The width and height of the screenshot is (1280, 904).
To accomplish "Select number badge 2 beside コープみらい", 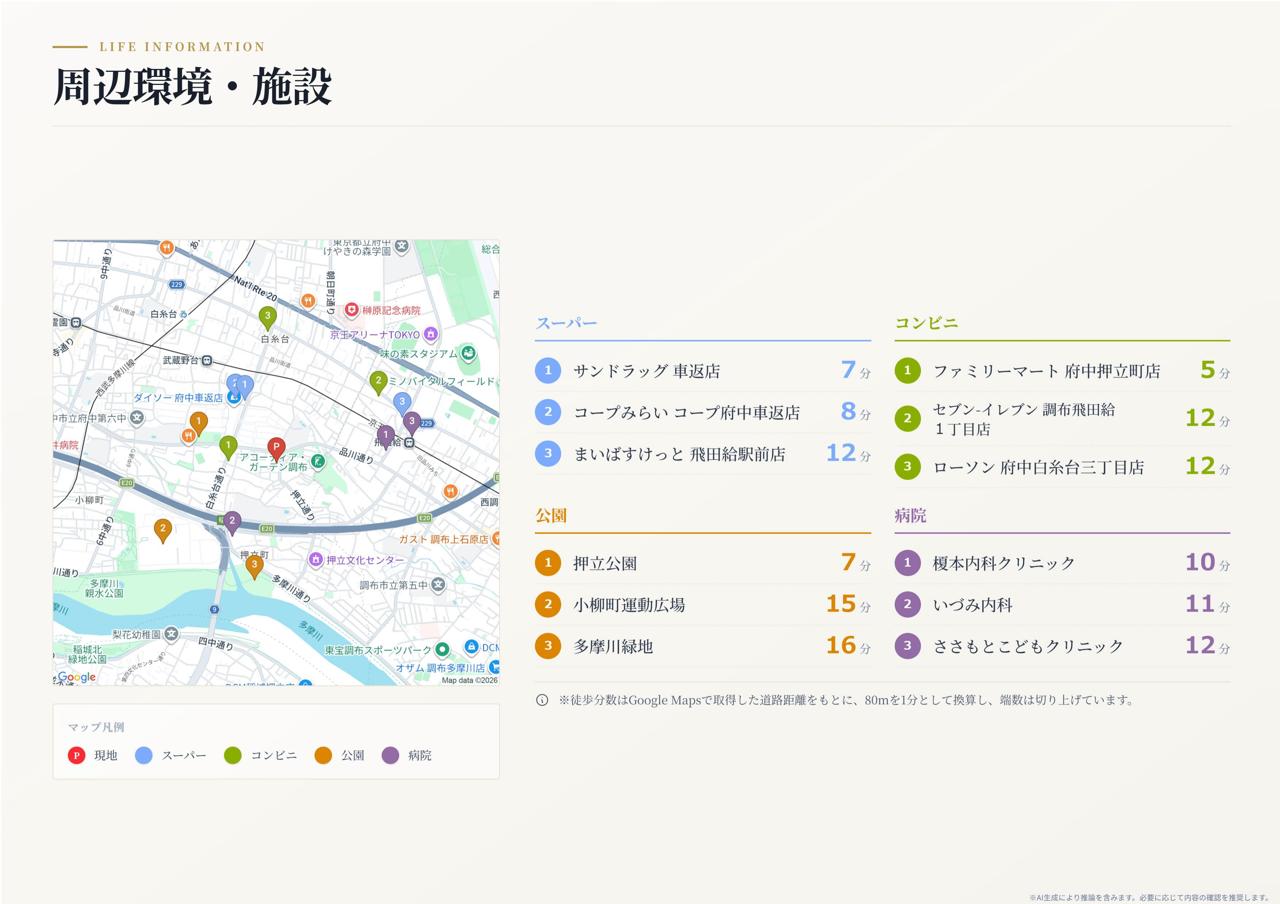I will [548, 412].
